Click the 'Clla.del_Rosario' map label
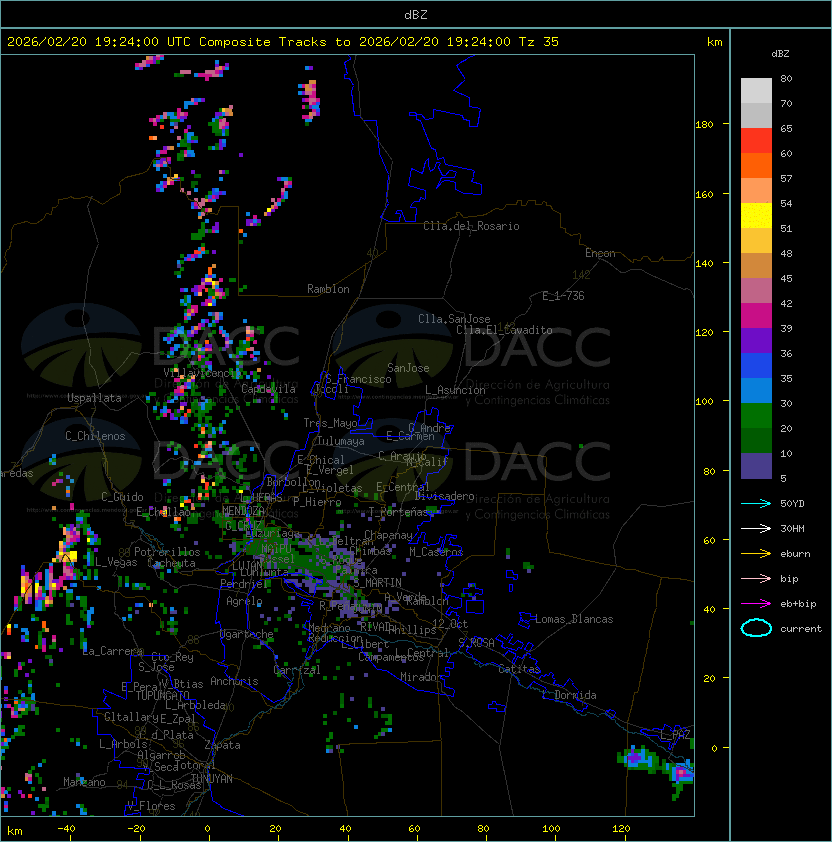The image size is (832, 842). pos(471,226)
